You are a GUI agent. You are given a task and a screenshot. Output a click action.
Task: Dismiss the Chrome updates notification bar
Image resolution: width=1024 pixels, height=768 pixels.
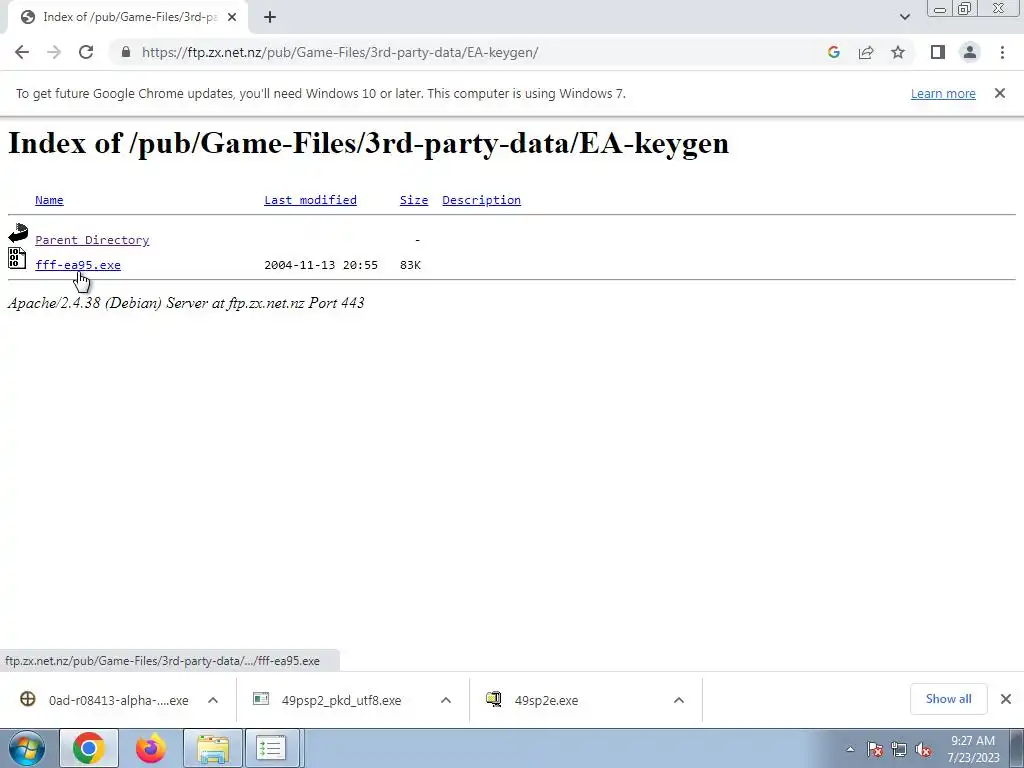[1000, 93]
